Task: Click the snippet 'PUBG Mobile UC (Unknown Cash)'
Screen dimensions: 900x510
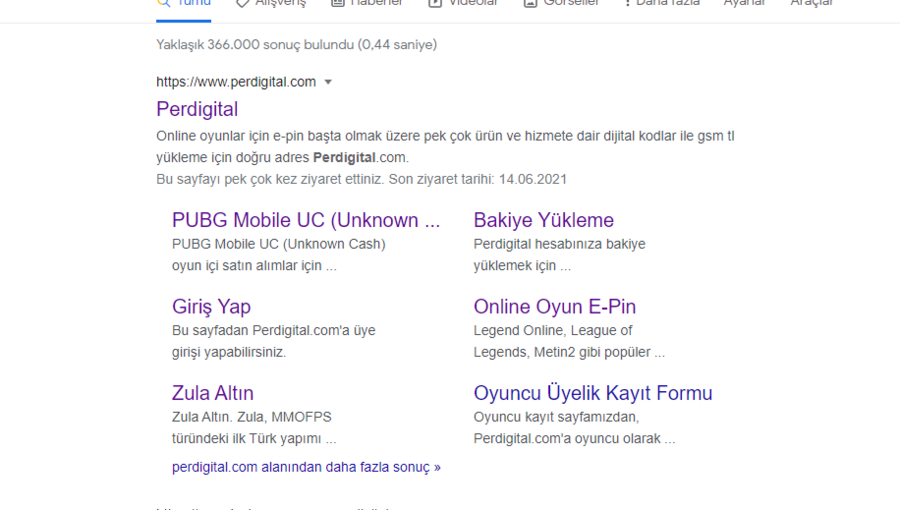Action: coord(278,244)
